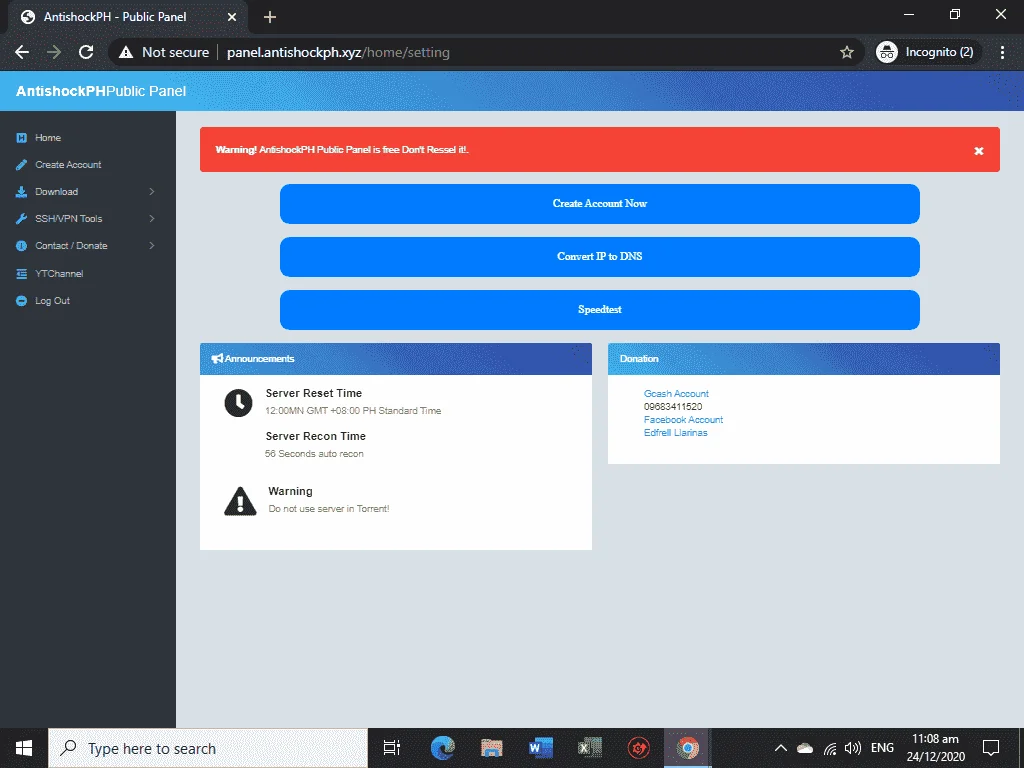1024x768 pixels.
Task: Click the warning triangle icon in Announcements
Action: [x=240, y=501]
